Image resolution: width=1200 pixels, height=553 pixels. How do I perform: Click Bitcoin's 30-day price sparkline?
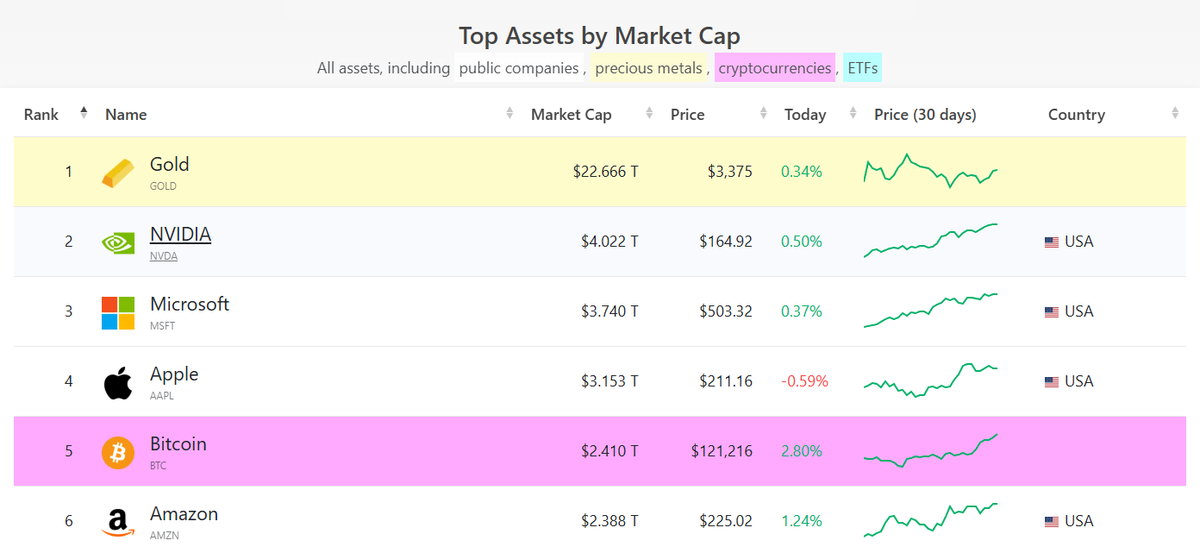(x=930, y=451)
